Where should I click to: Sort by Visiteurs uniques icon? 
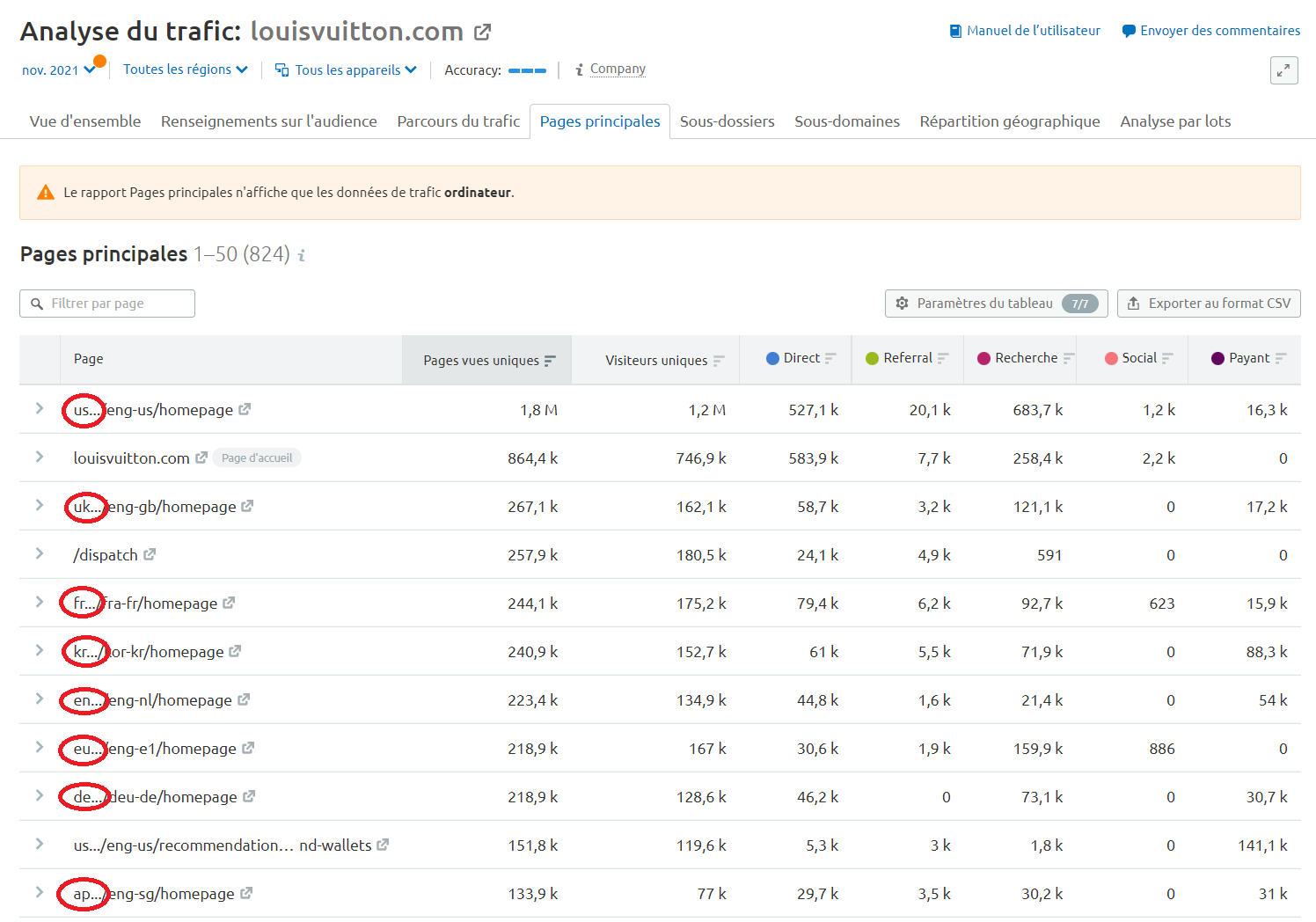(x=719, y=361)
